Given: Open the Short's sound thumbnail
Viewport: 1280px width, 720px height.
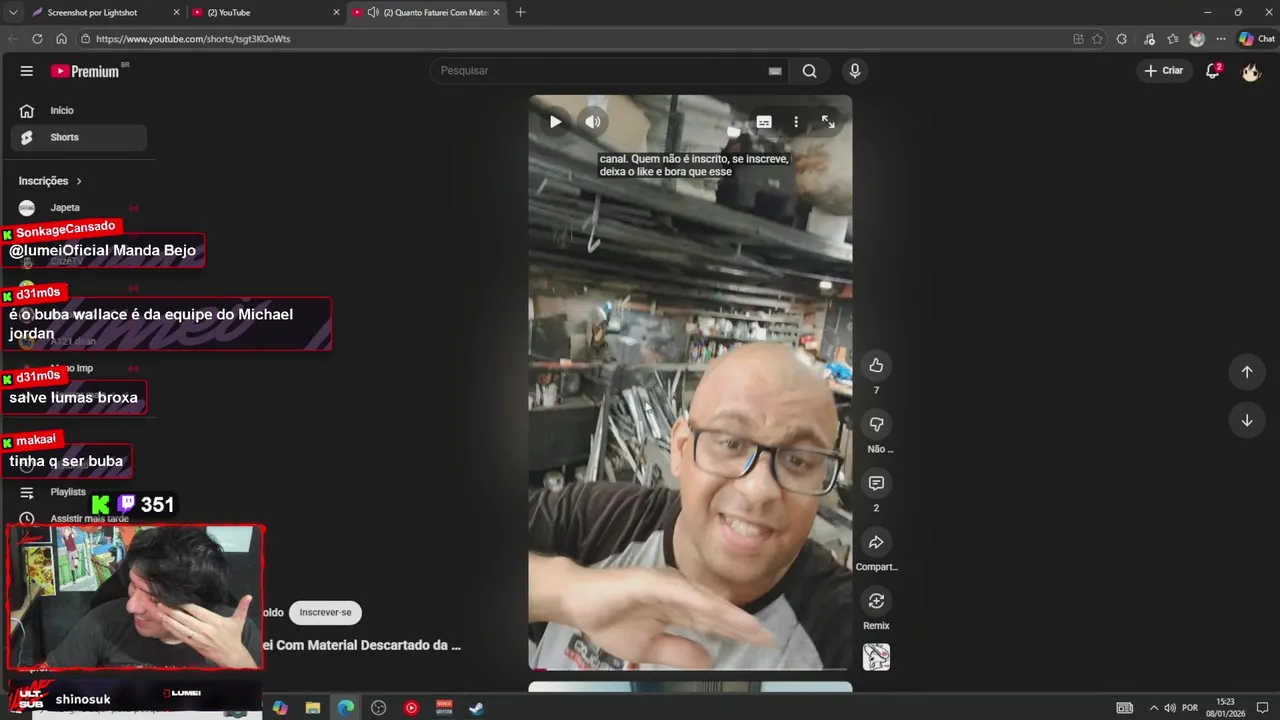Looking at the screenshot, I should click(876, 657).
